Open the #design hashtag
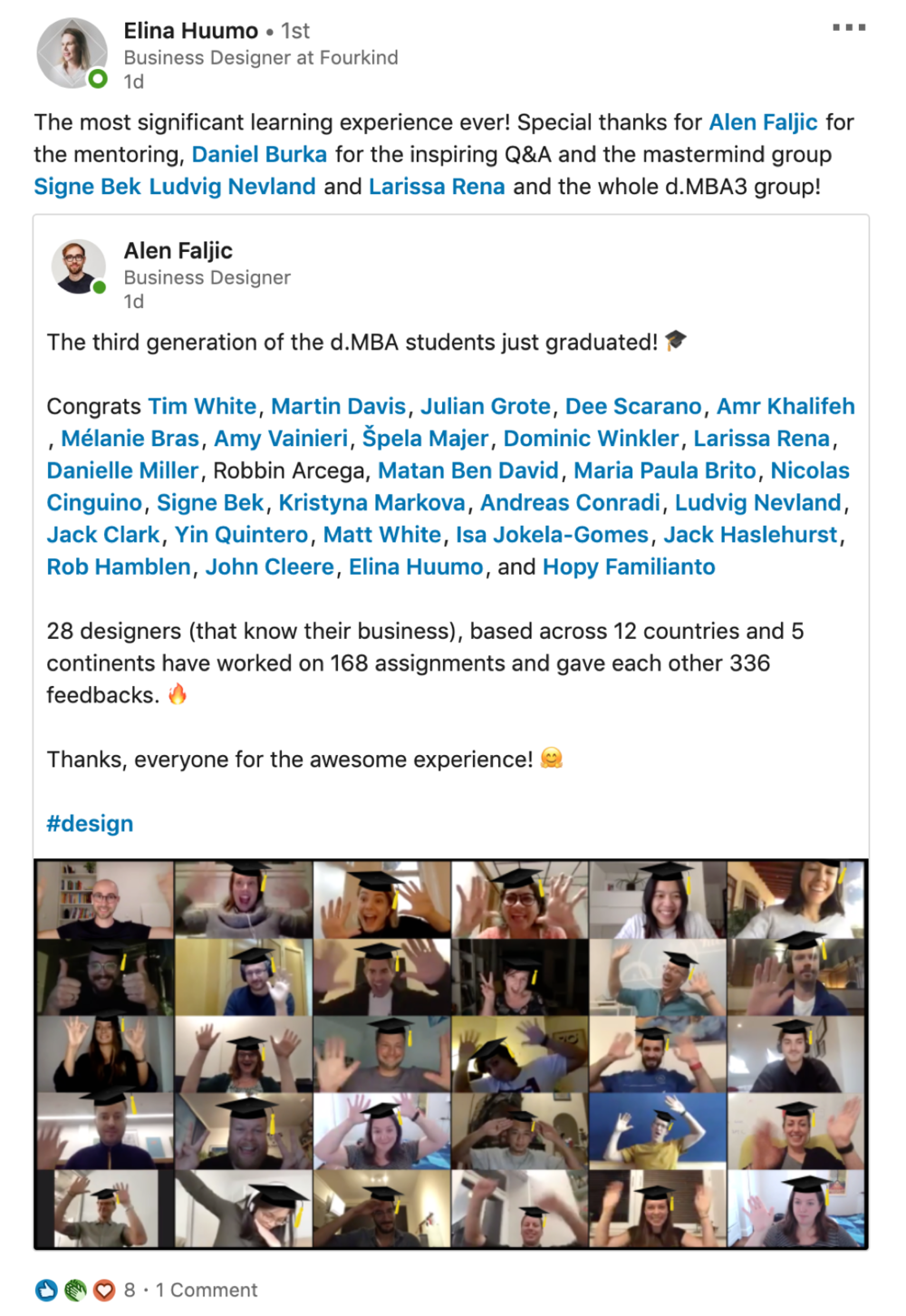The height and width of the screenshot is (1316, 906). tap(89, 823)
